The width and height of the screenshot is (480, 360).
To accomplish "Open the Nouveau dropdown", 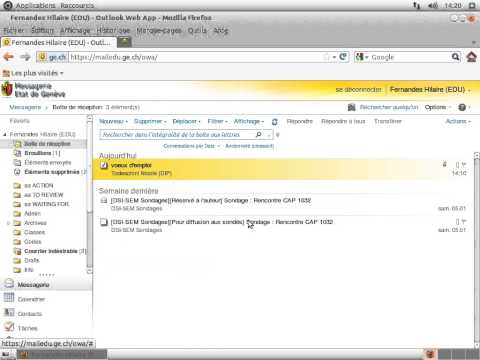I will click(x=113, y=121).
